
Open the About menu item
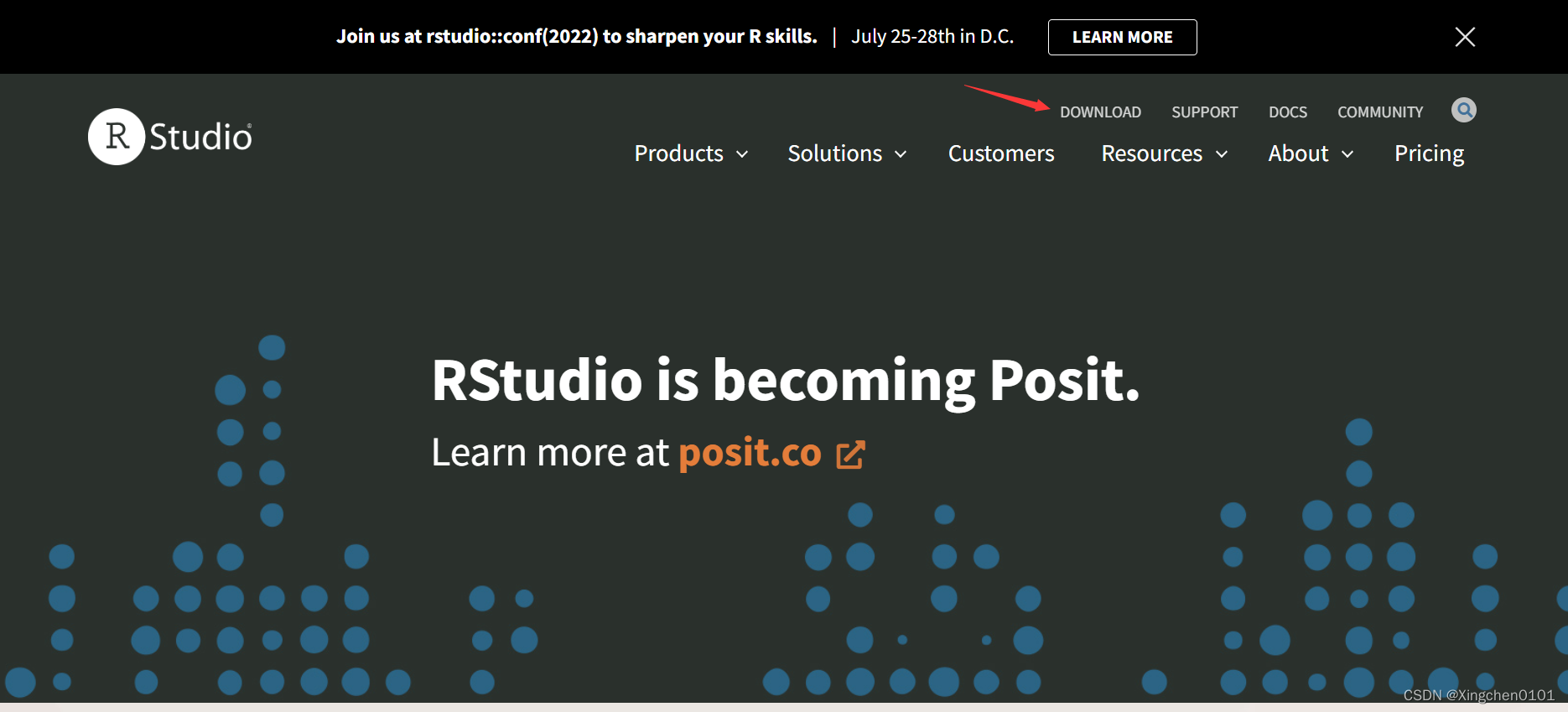tap(1298, 153)
